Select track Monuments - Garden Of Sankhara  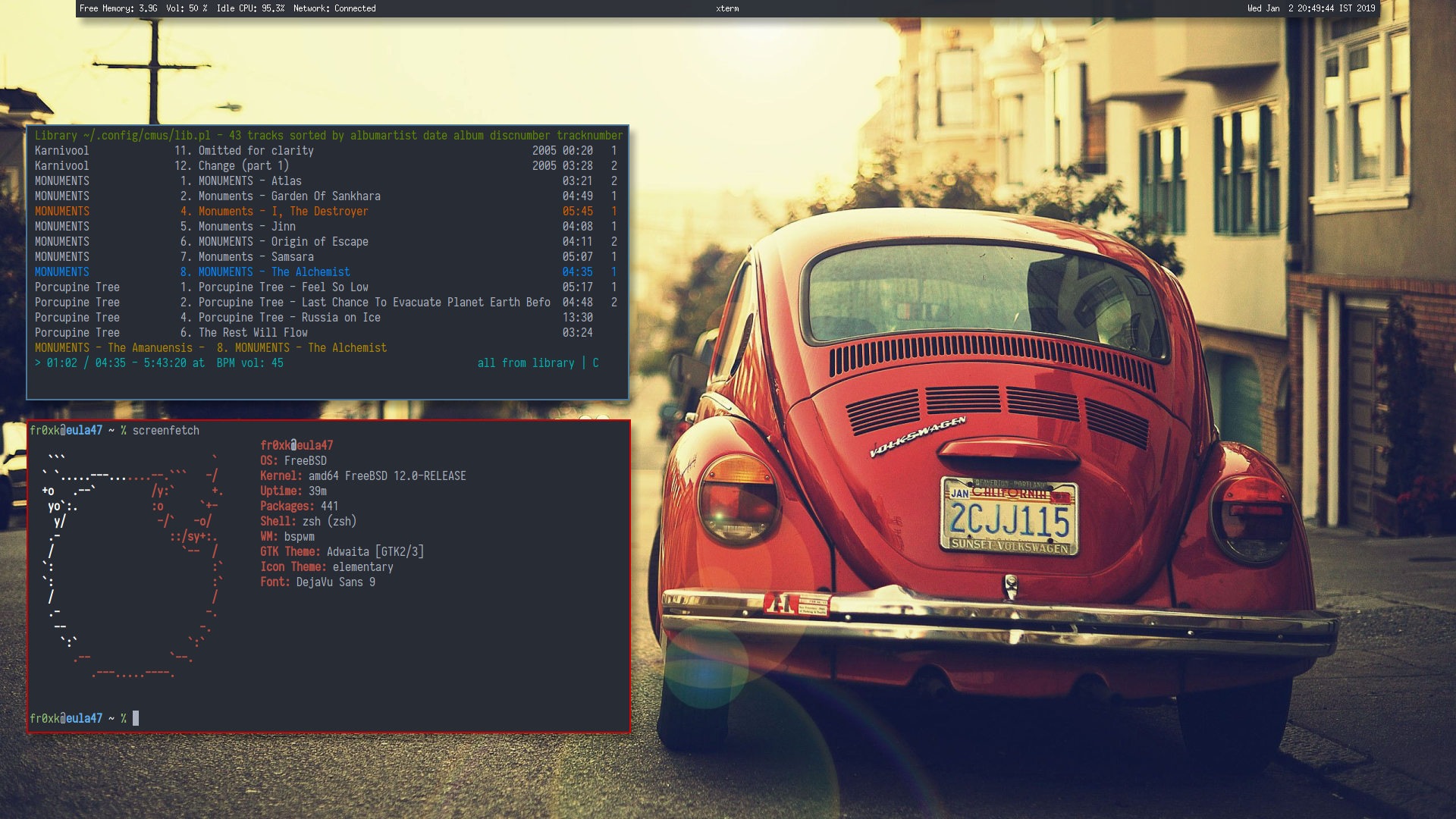[x=288, y=196]
